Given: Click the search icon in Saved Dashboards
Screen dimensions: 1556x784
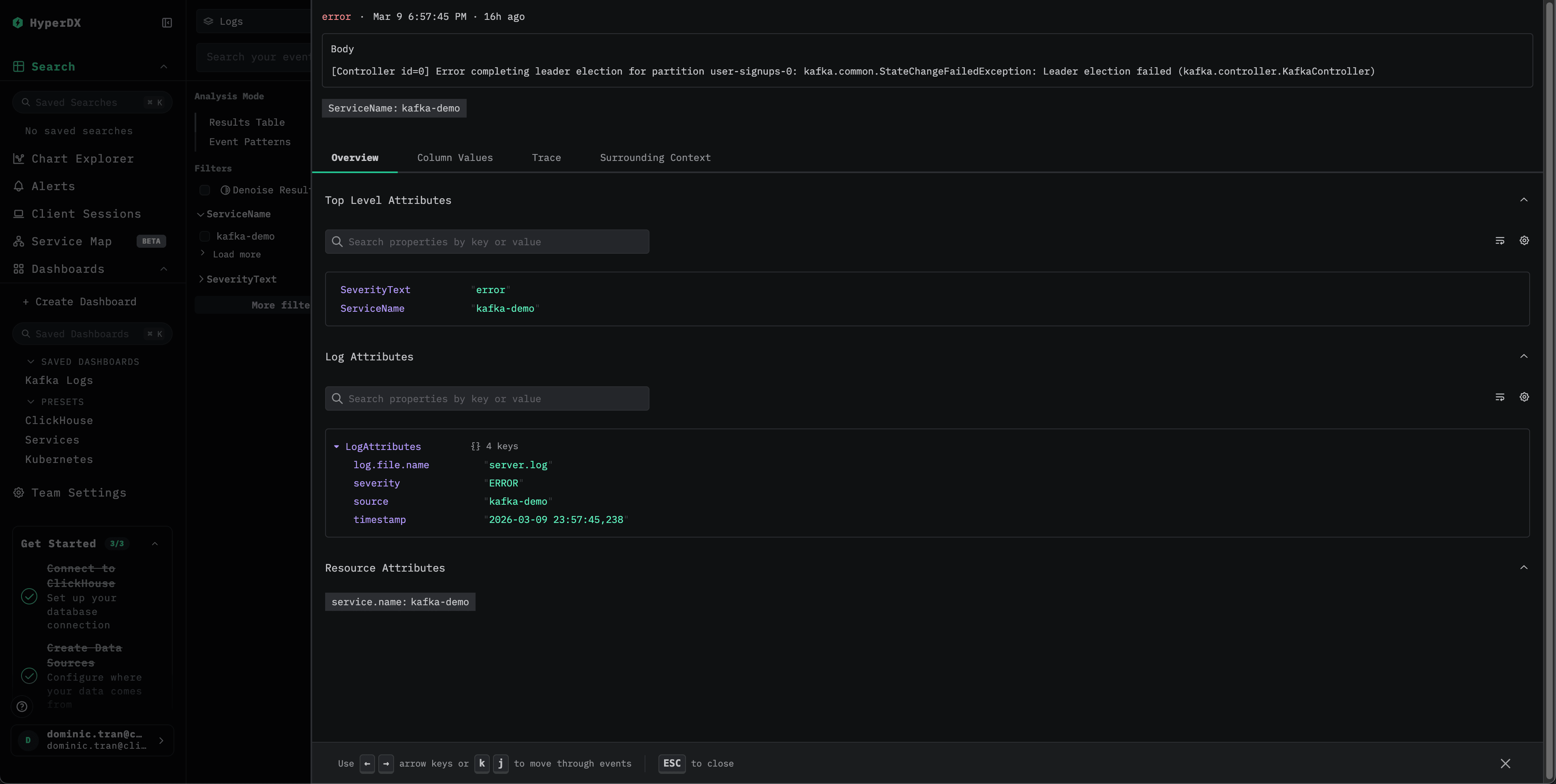Looking at the screenshot, I should coord(26,334).
